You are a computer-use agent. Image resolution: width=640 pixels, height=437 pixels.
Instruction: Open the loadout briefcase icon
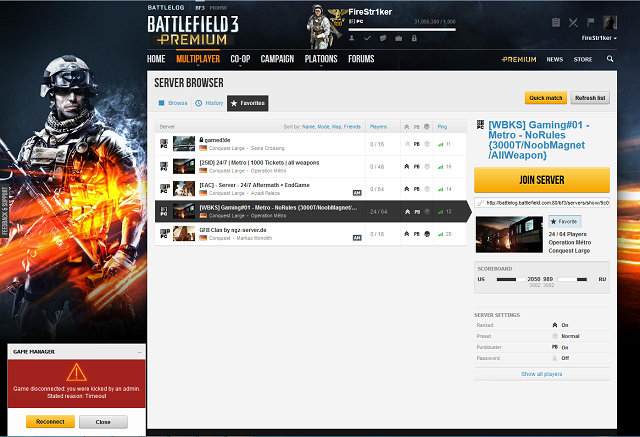point(399,38)
